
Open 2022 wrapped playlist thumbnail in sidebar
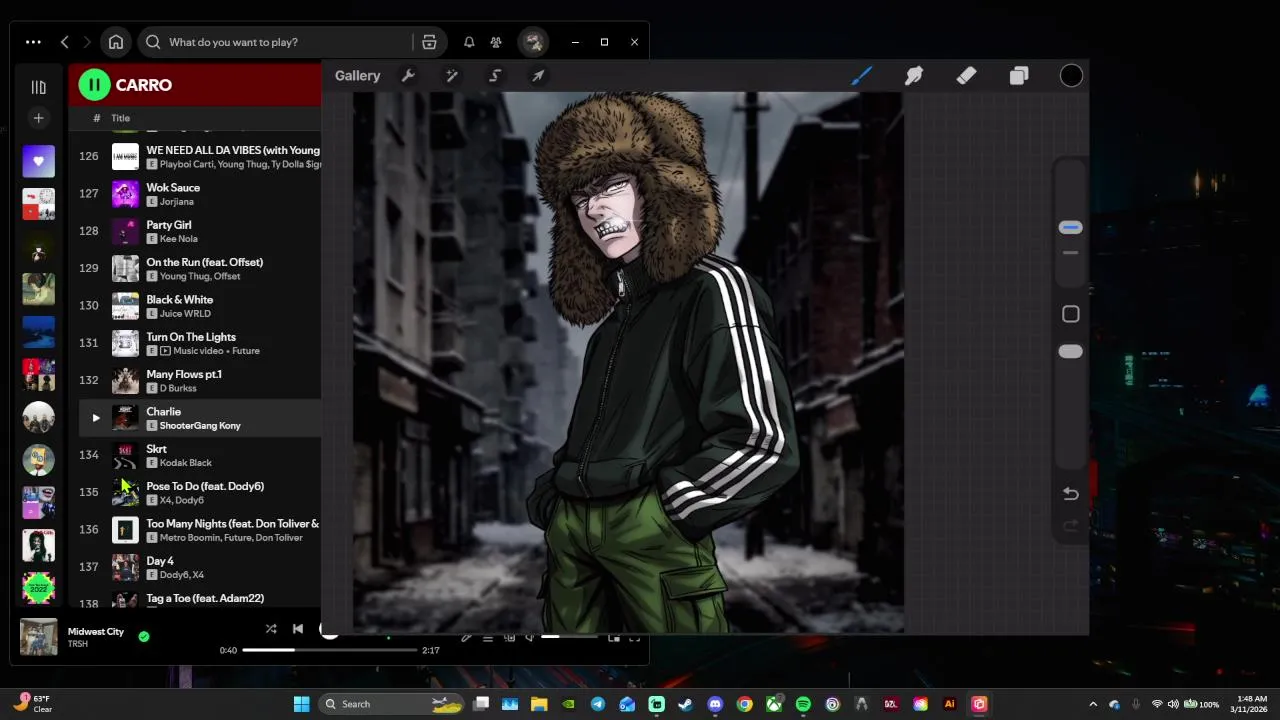coord(38,588)
